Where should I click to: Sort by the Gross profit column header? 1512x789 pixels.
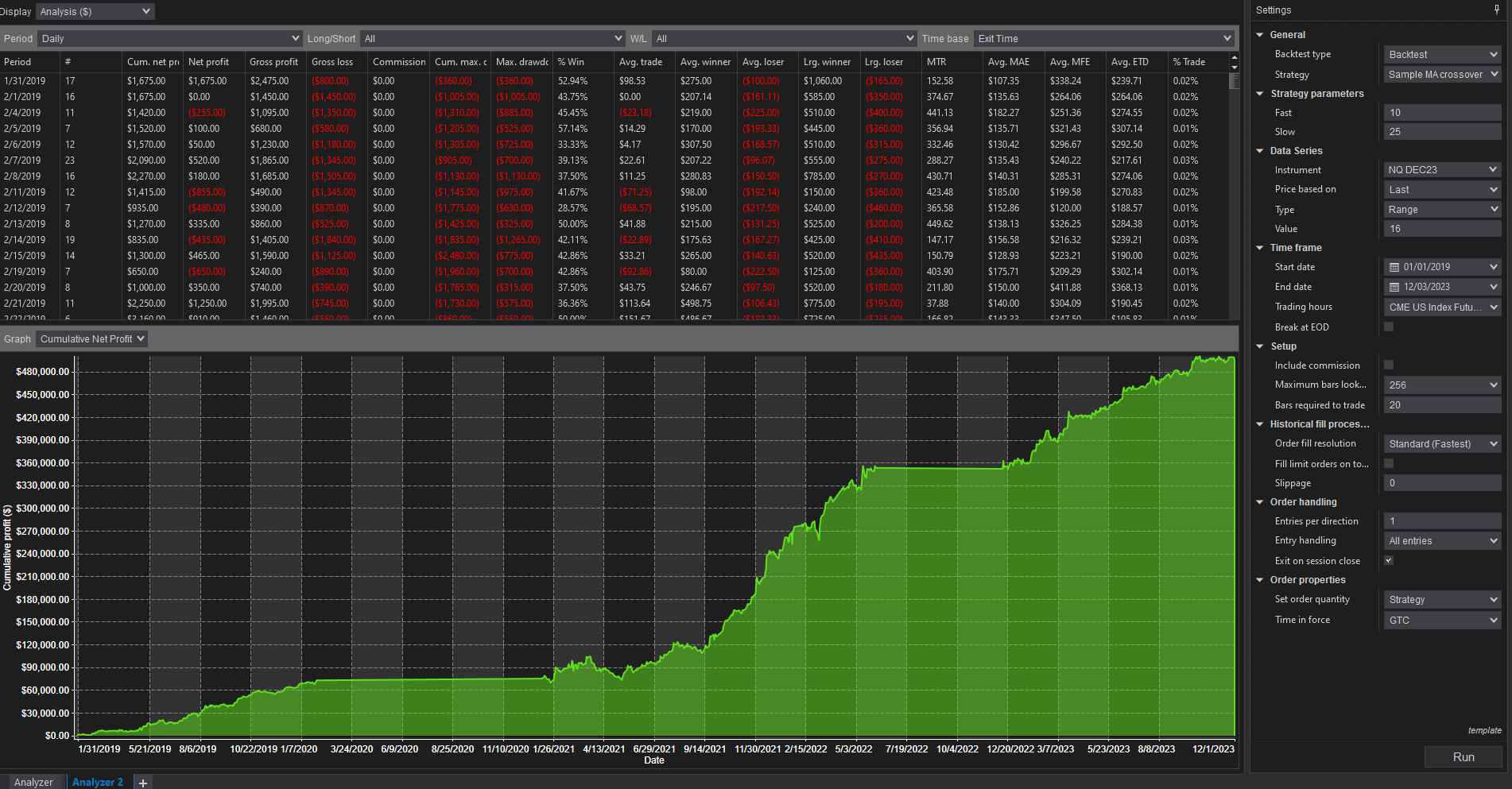tap(275, 62)
